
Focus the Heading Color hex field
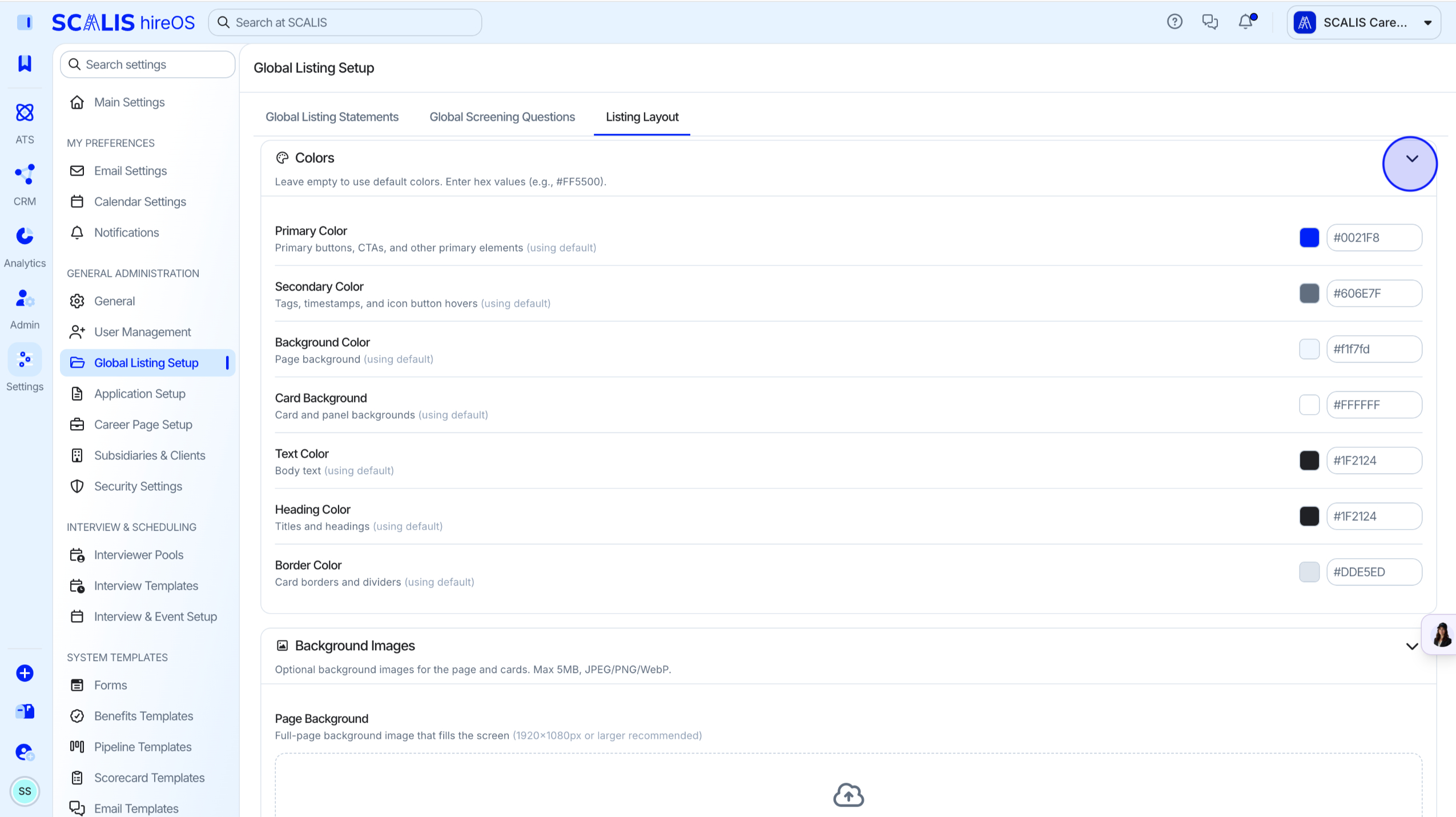point(1374,516)
